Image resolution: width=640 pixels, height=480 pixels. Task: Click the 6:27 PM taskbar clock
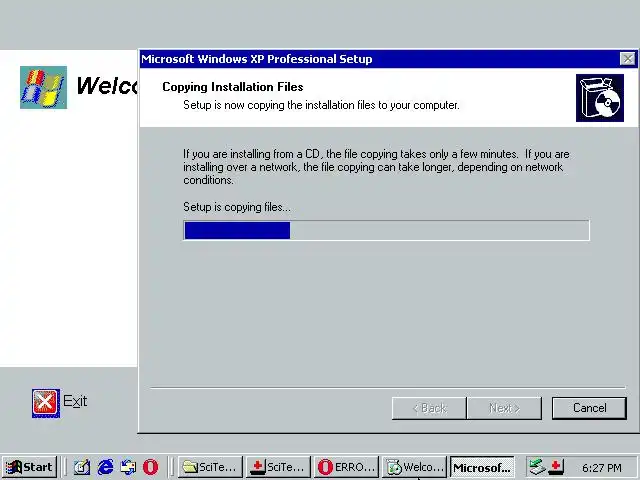tap(602, 467)
